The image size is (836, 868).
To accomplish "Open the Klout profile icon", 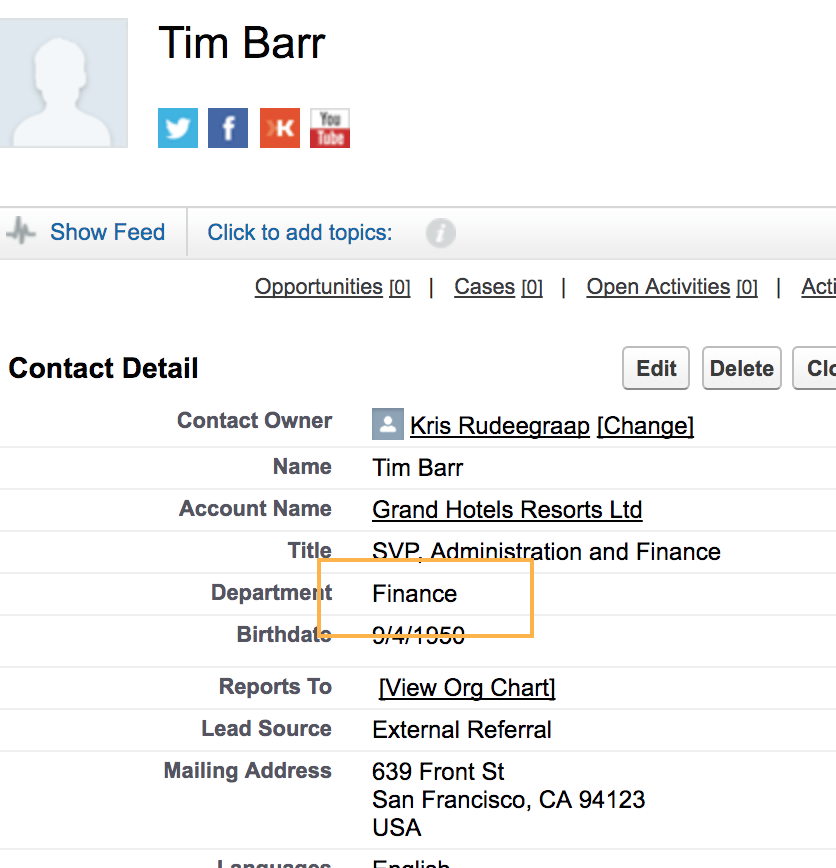I will [x=280, y=128].
